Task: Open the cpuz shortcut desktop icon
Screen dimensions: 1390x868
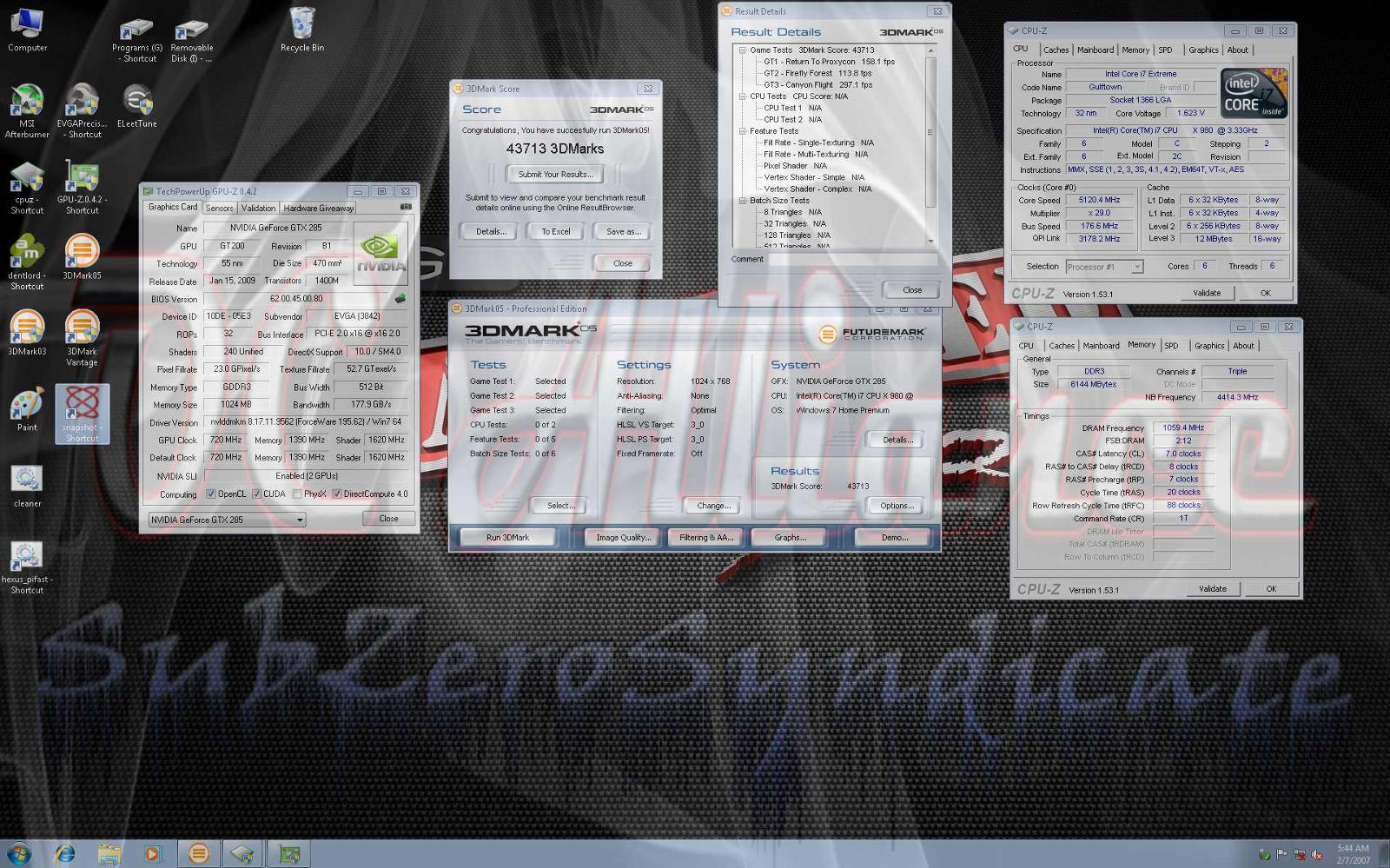Action: tap(27, 188)
